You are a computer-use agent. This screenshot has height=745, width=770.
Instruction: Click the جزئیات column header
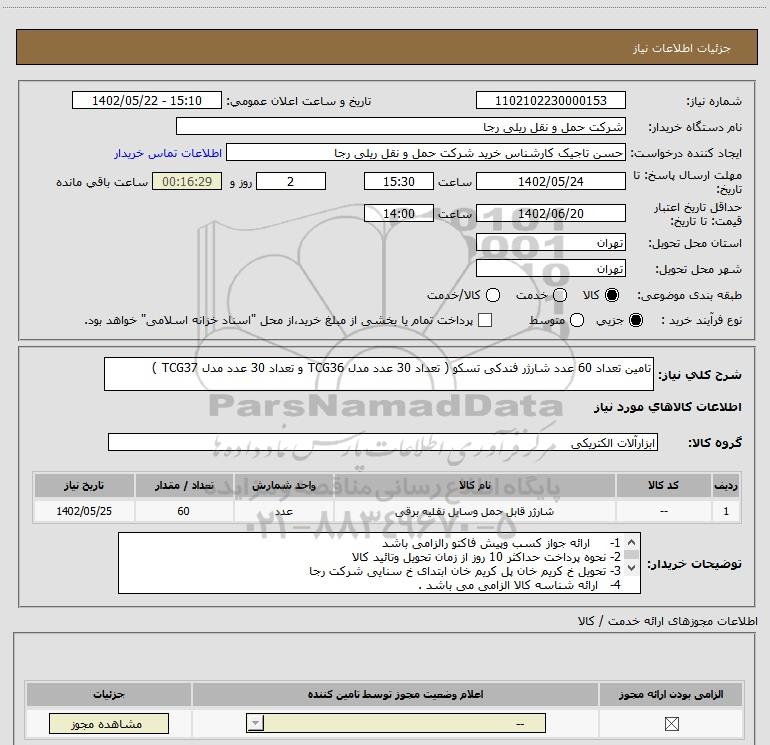point(109,694)
